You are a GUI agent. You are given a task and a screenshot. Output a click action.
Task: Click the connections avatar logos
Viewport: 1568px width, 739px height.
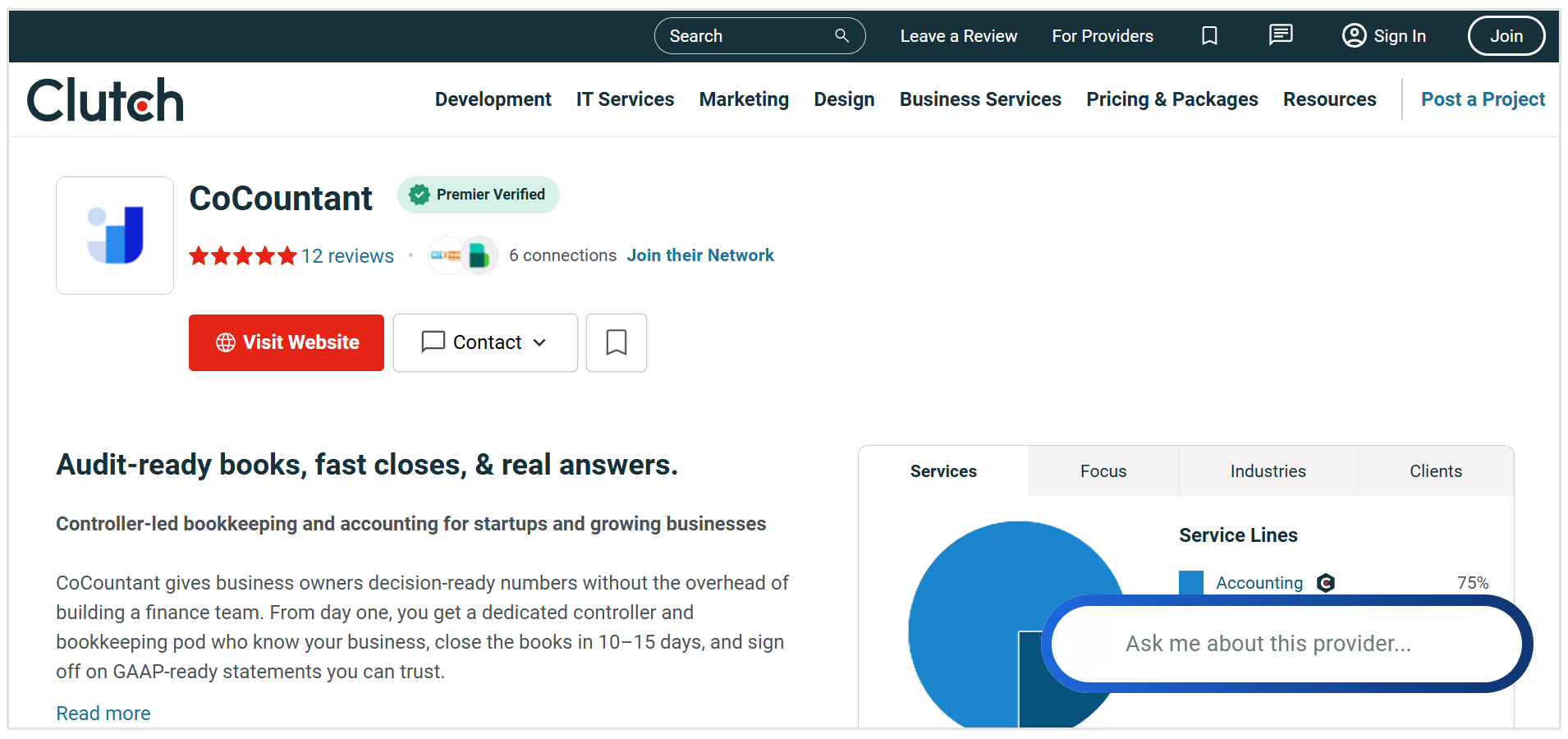tap(464, 255)
